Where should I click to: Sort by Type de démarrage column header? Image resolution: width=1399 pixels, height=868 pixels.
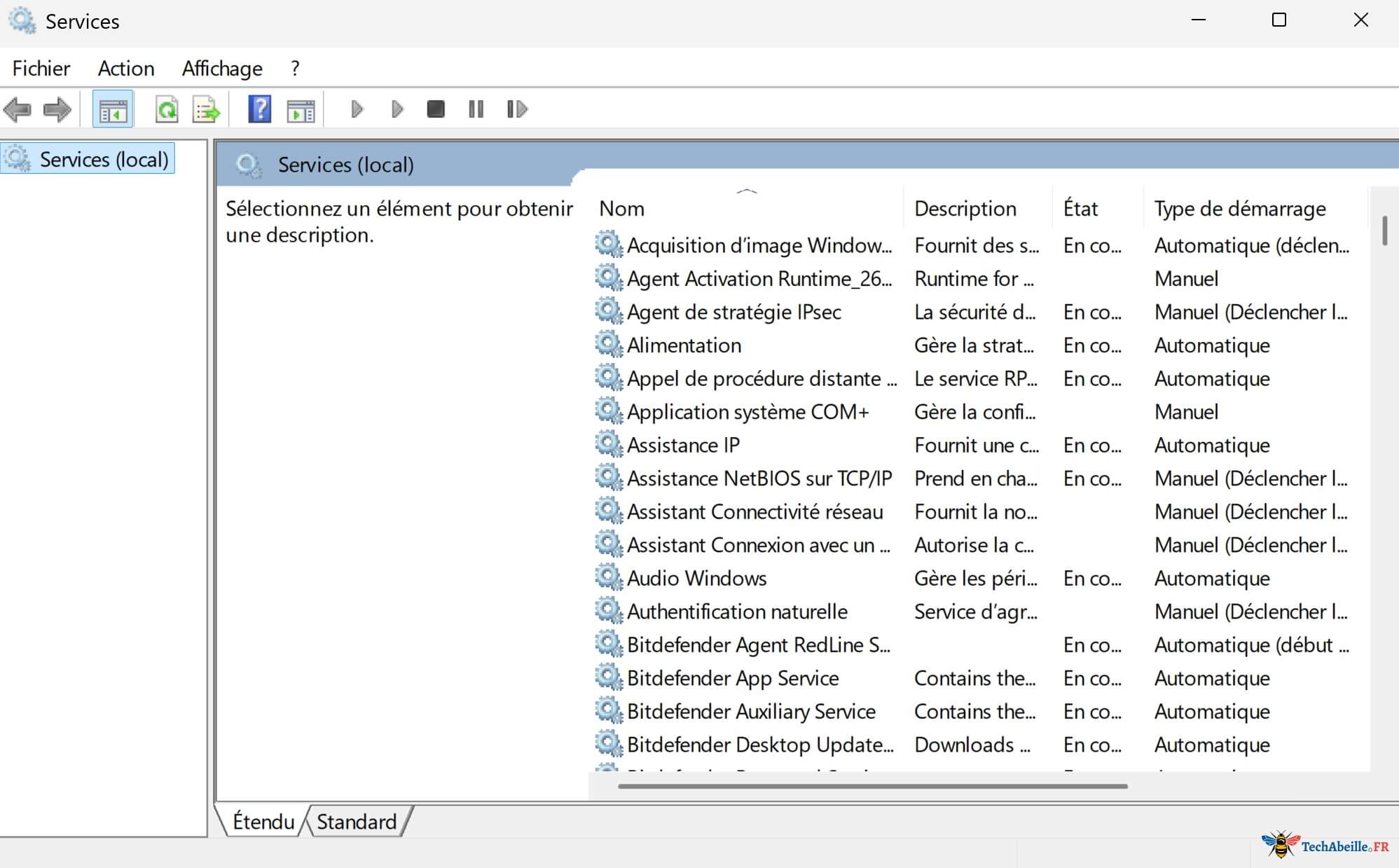point(1239,209)
